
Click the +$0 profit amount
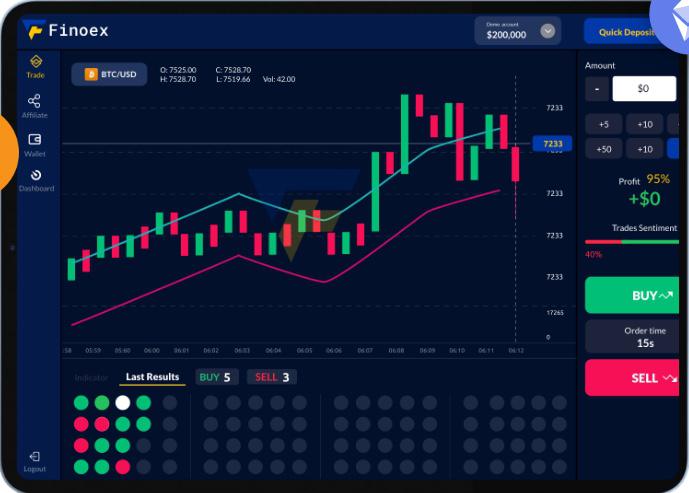click(644, 199)
